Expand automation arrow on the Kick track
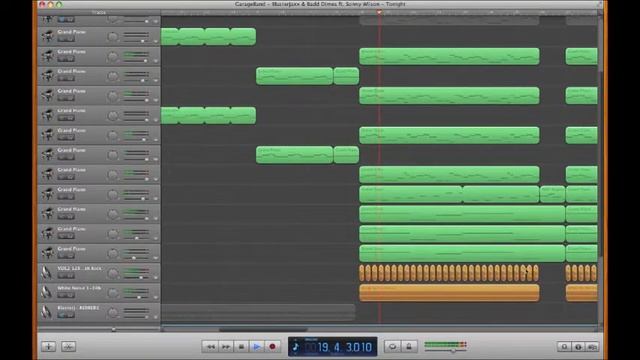Screen dimensions: 640x360 (156, 278)
